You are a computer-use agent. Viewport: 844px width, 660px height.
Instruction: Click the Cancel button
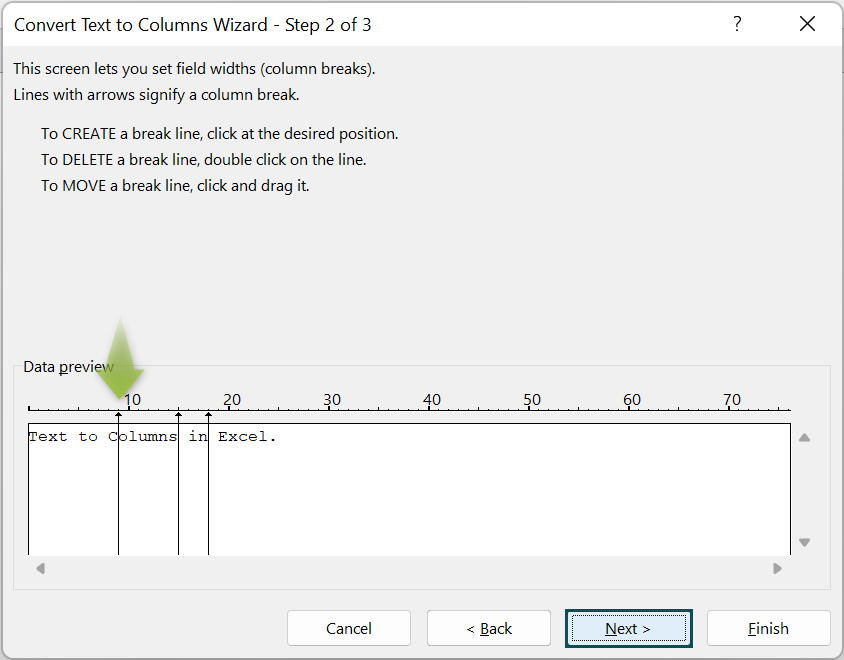point(349,628)
